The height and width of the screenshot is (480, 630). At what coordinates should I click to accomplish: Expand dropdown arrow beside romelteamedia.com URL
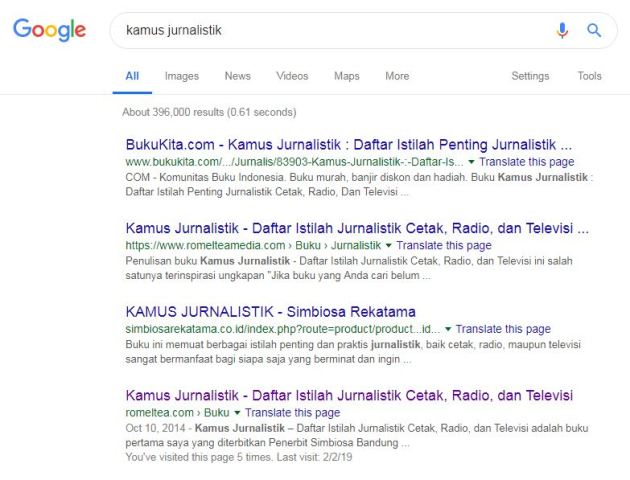click(389, 246)
